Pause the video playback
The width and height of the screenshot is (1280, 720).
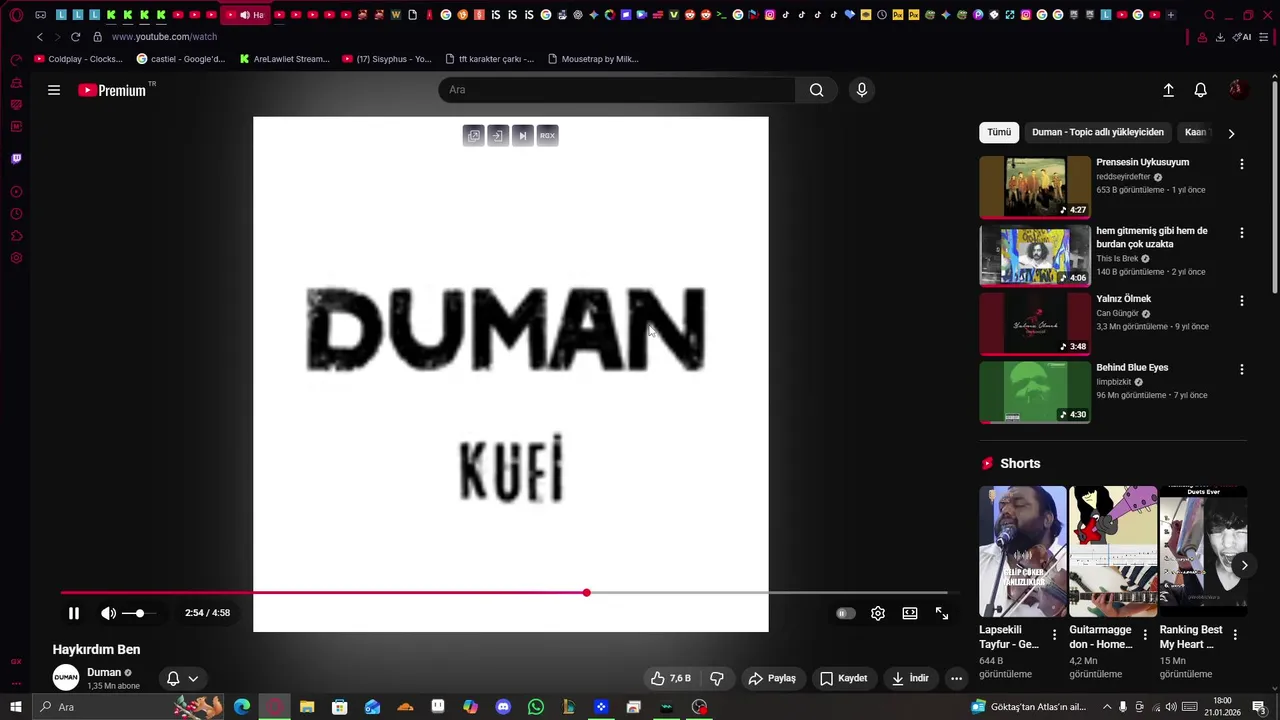[73, 613]
